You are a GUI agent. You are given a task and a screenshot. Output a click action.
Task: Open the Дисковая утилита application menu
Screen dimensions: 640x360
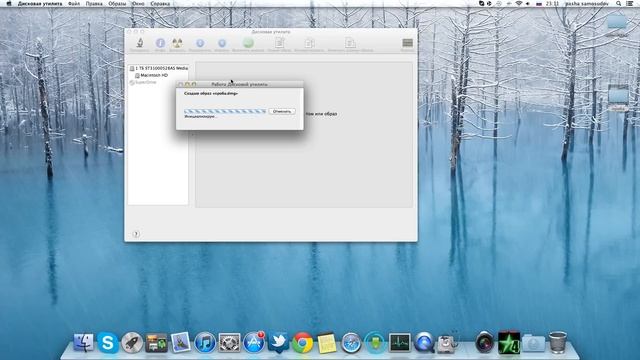40,4
